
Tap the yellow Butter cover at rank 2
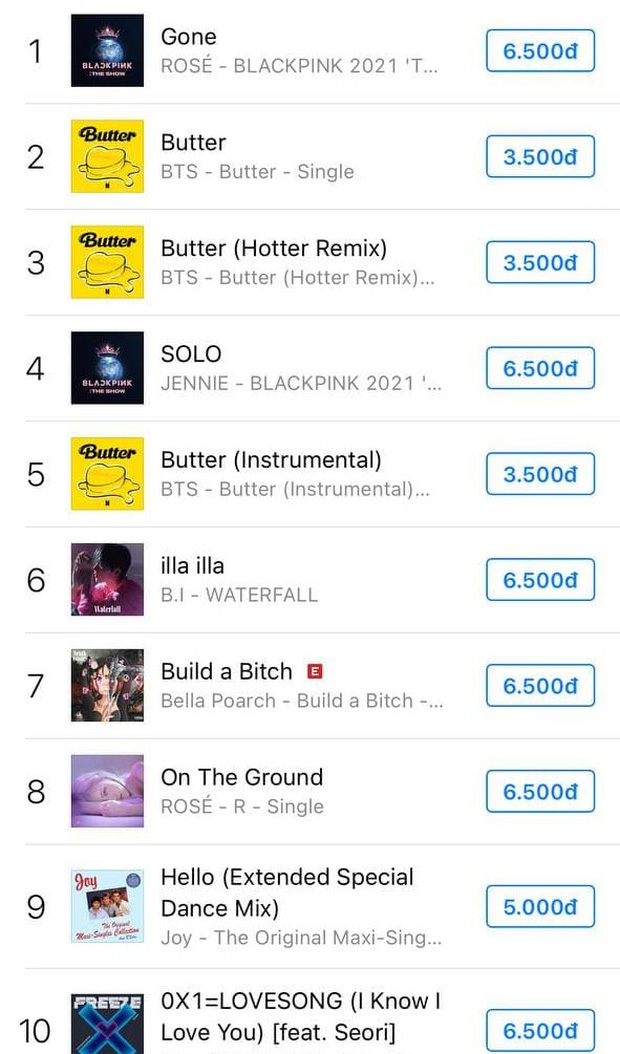tap(107, 157)
